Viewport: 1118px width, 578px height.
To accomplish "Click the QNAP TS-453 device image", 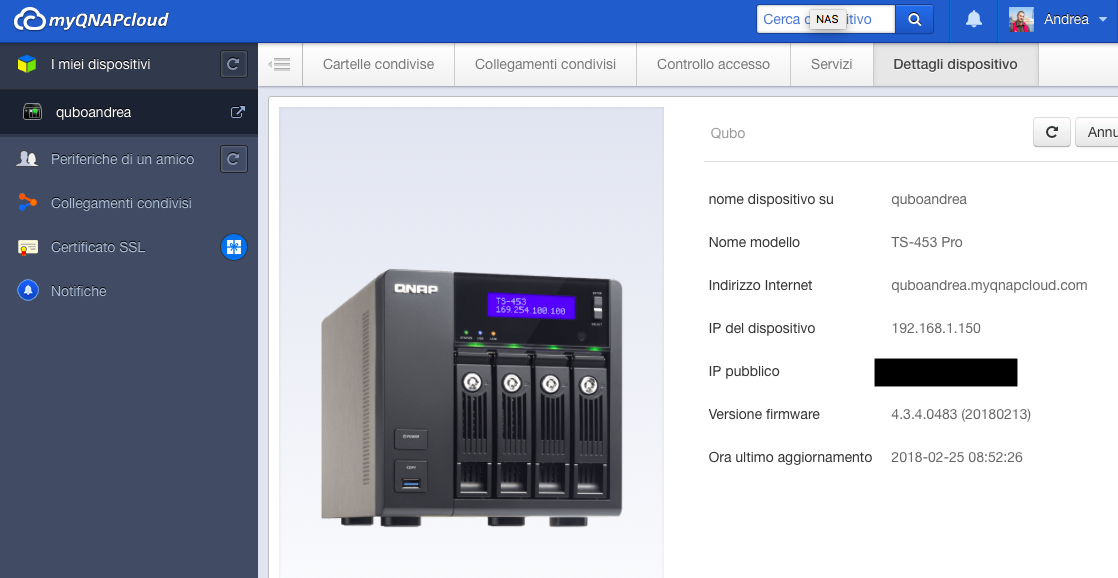I will [472, 397].
